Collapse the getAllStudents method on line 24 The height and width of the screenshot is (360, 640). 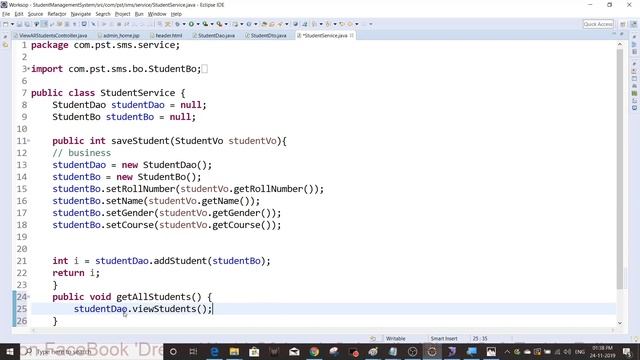29,297
